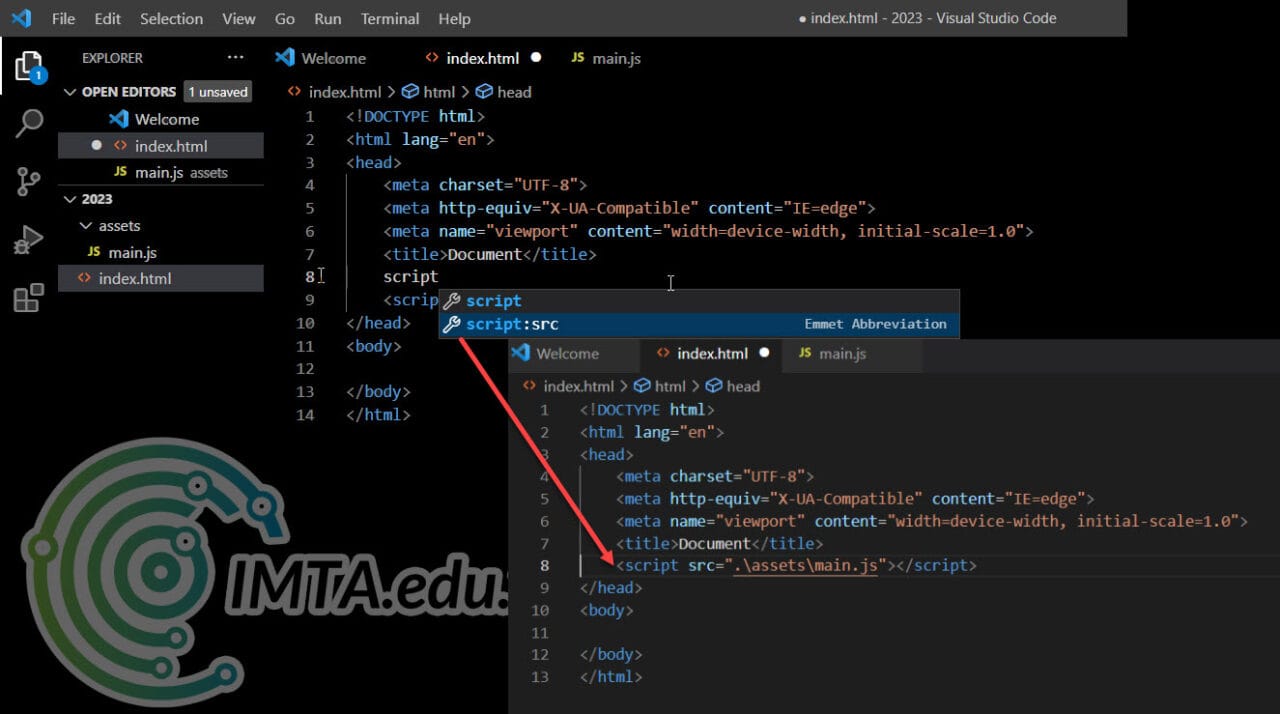Open the Extensions view icon
Image resolution: width=1280 pixels, height=714 pixels.
(x=29, y=297)
